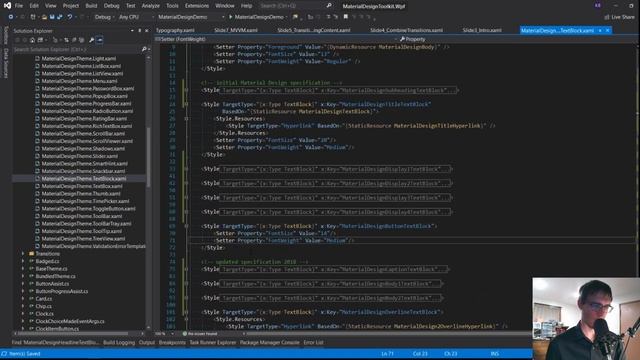The height and width of the screenshot is (360, 640).
Task: Click the search magnifier in title bar
Action: pyautogui.click(x=329, y=6)
